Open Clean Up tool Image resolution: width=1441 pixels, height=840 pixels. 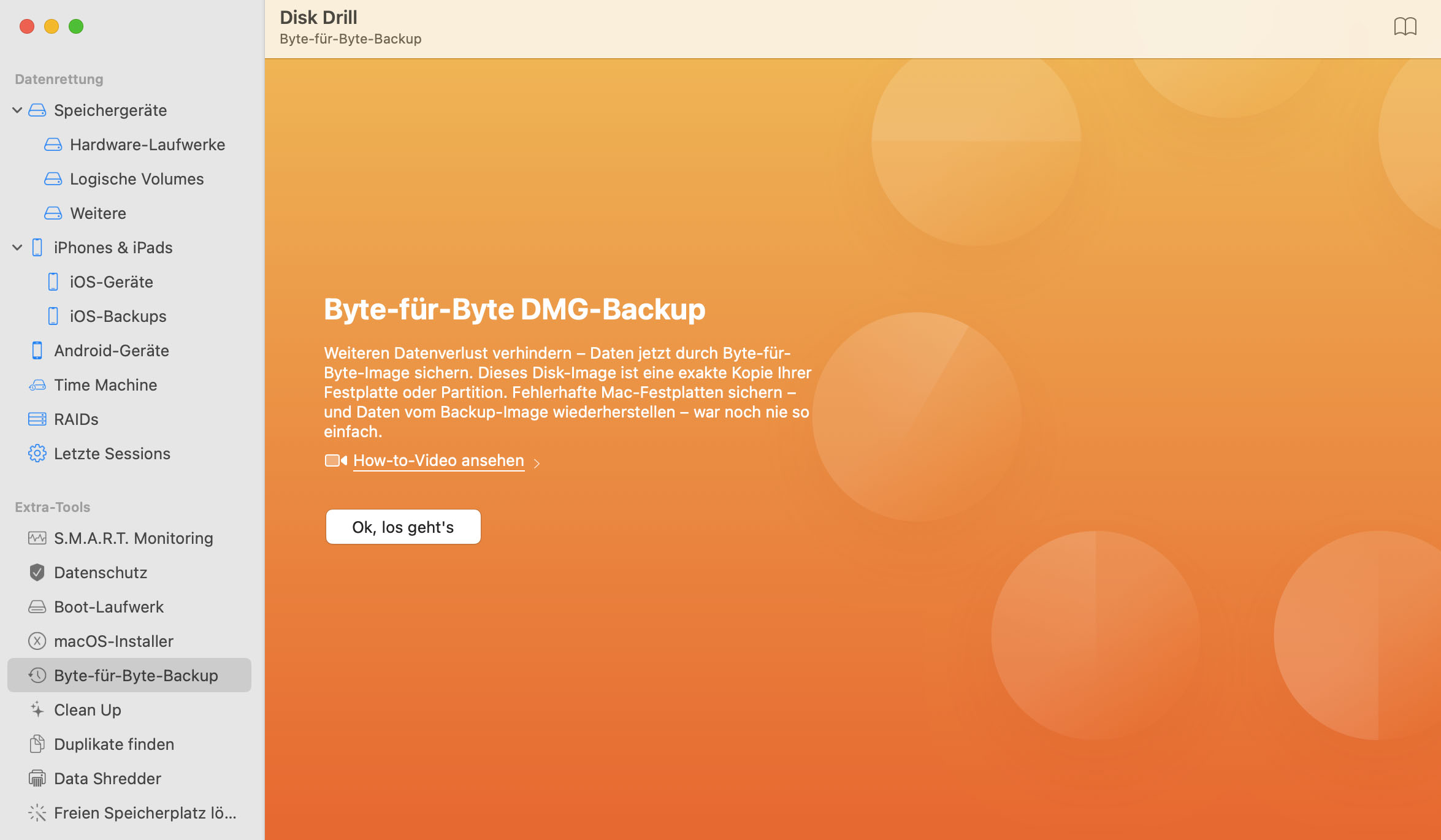[87, 709]
